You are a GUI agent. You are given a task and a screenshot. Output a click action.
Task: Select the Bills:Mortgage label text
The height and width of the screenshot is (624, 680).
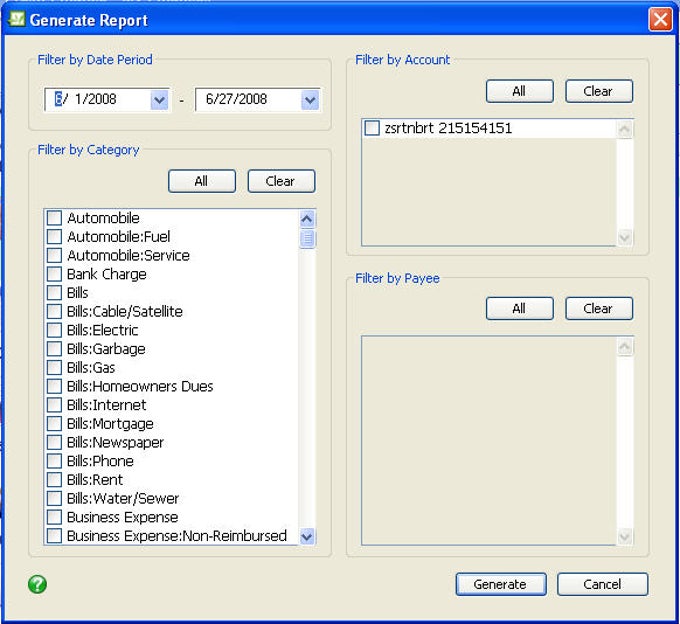(x=110, y=424)
